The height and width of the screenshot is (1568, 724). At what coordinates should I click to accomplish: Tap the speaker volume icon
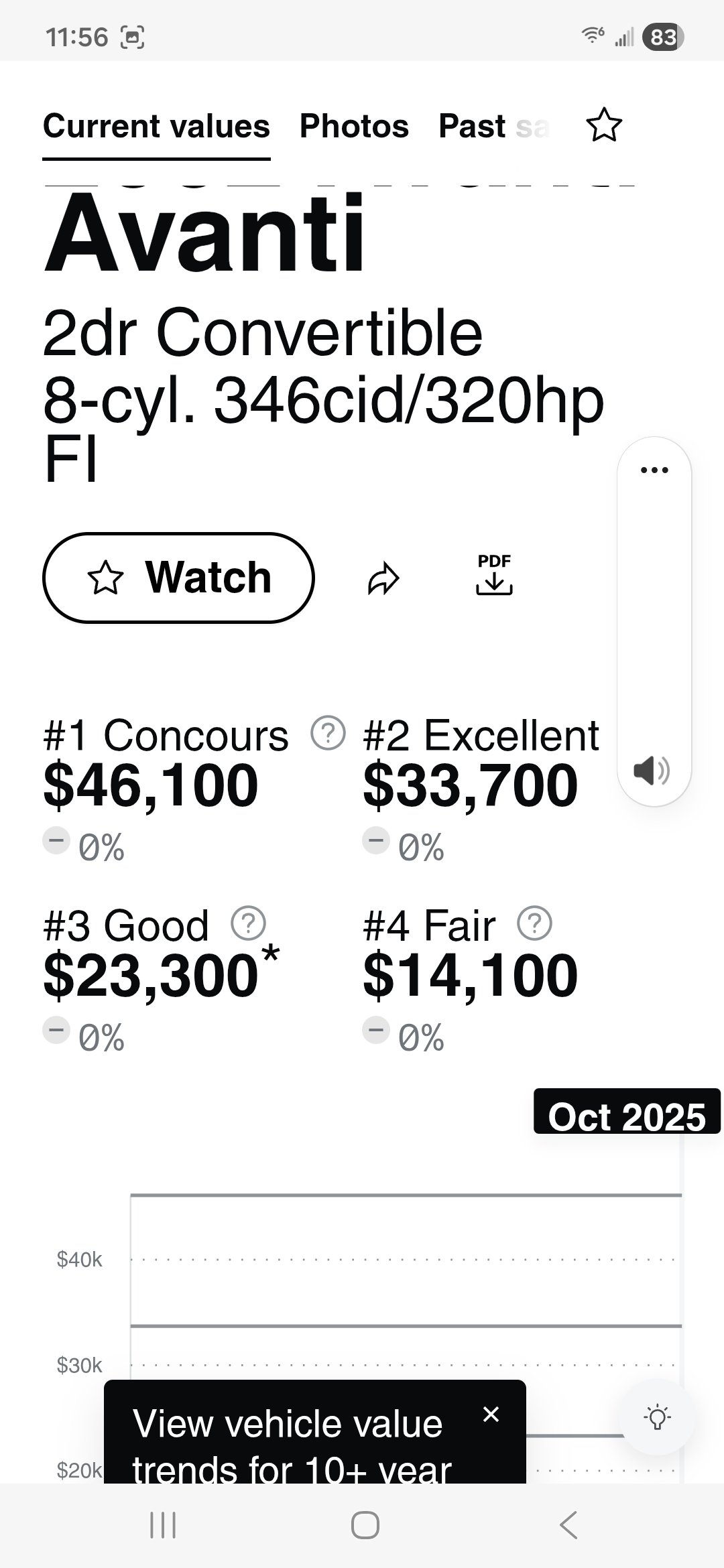point(651,771)
